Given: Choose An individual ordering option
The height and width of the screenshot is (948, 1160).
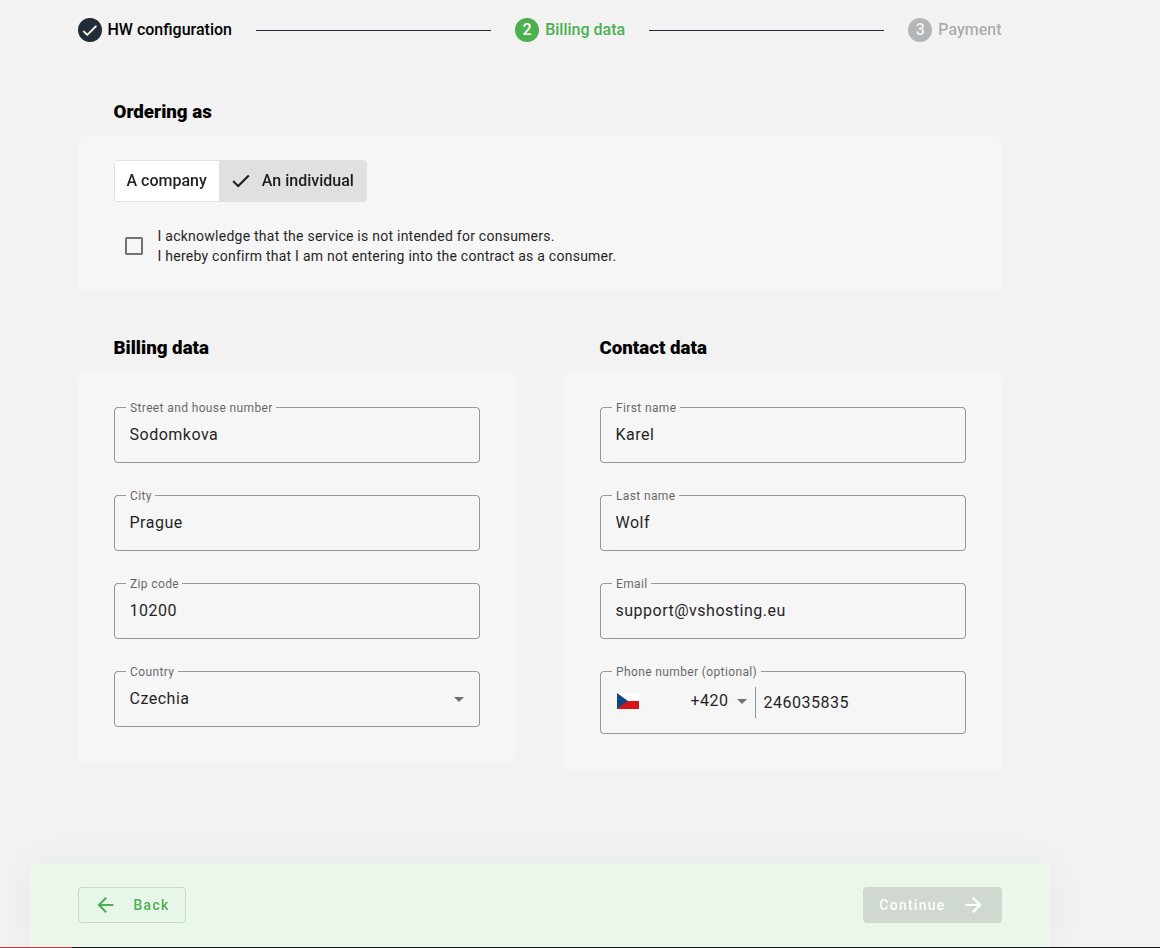Looking at the screenshot, I should [x=307, y=181].
